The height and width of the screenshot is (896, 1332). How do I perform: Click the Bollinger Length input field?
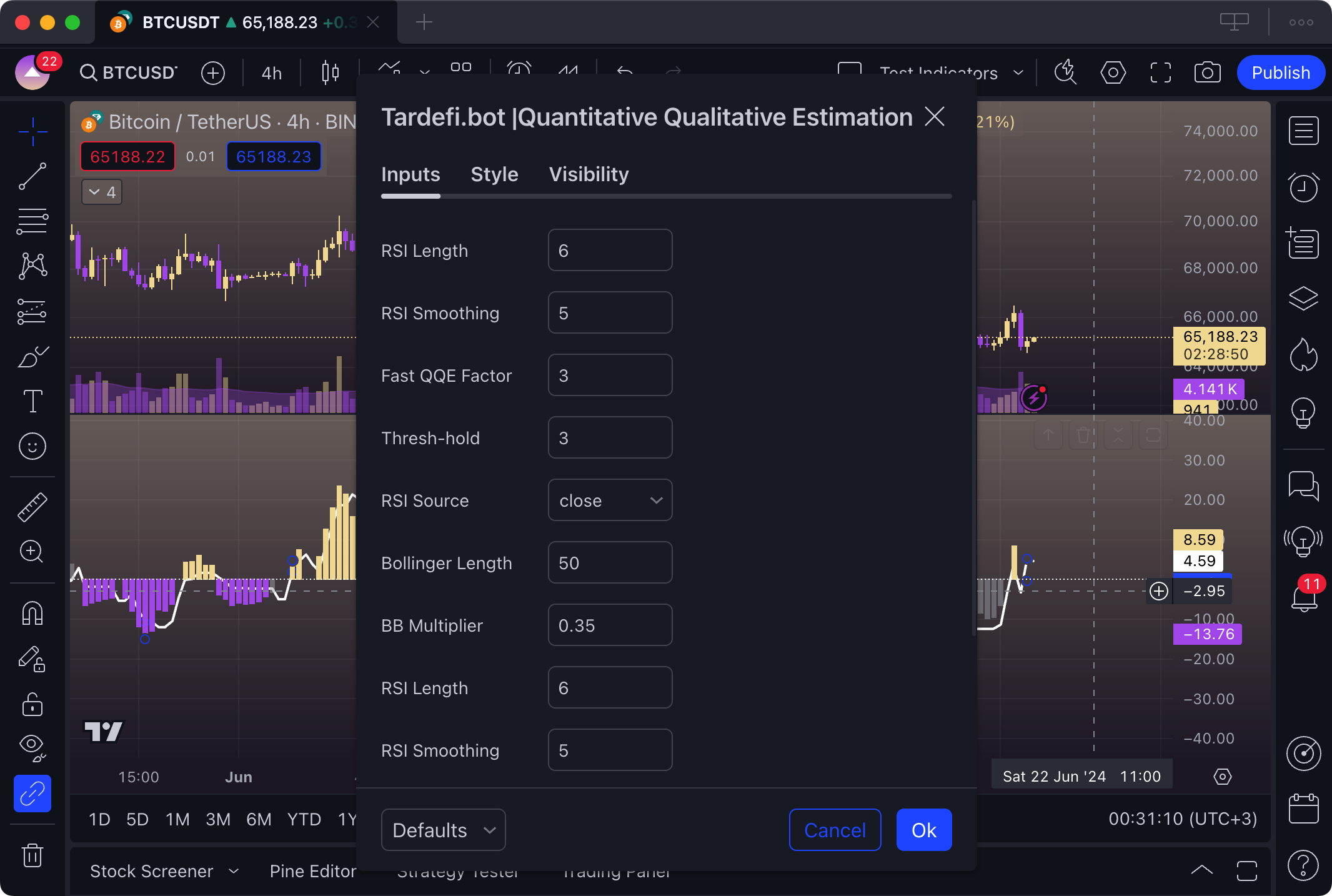[610, 563]
